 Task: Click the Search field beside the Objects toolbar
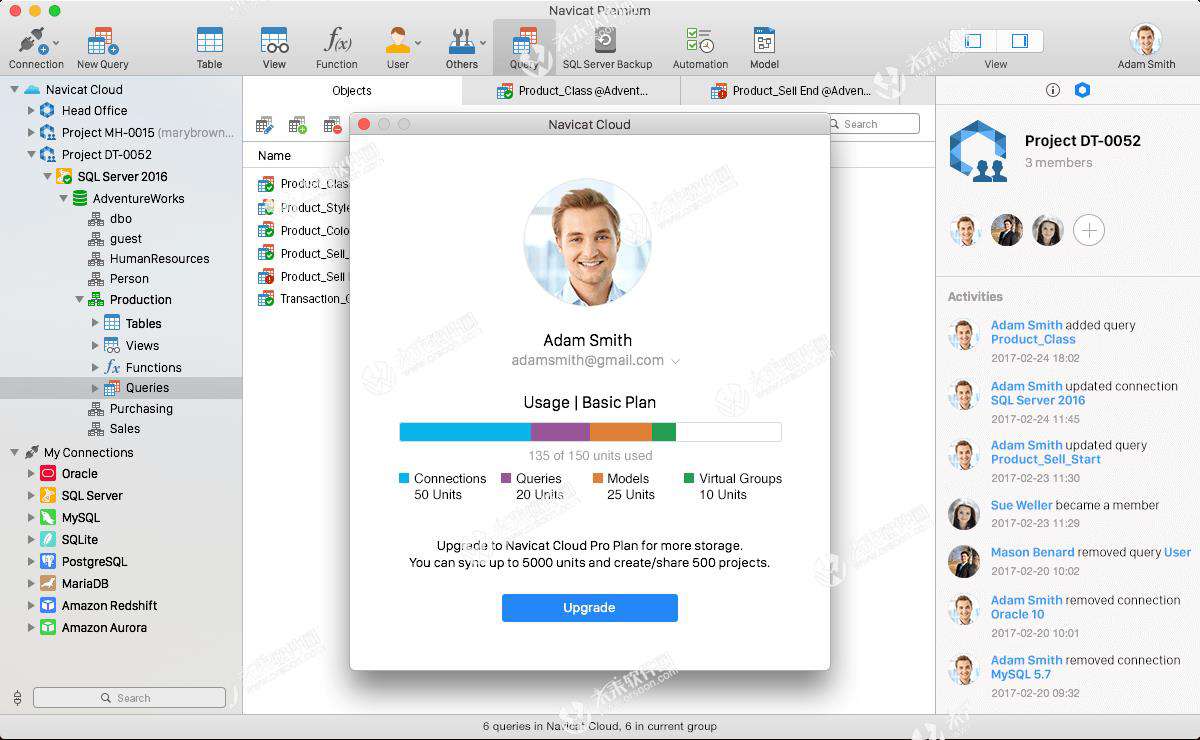point(874,124)
